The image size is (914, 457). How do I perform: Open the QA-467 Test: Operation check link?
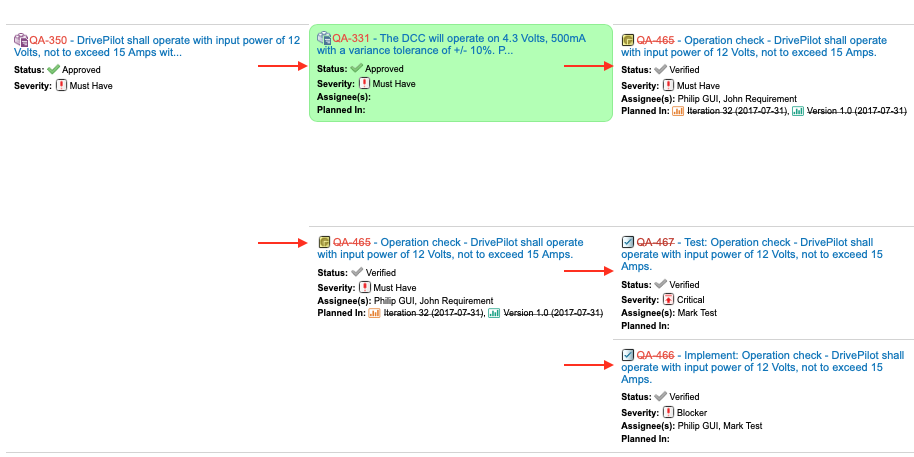780,243
